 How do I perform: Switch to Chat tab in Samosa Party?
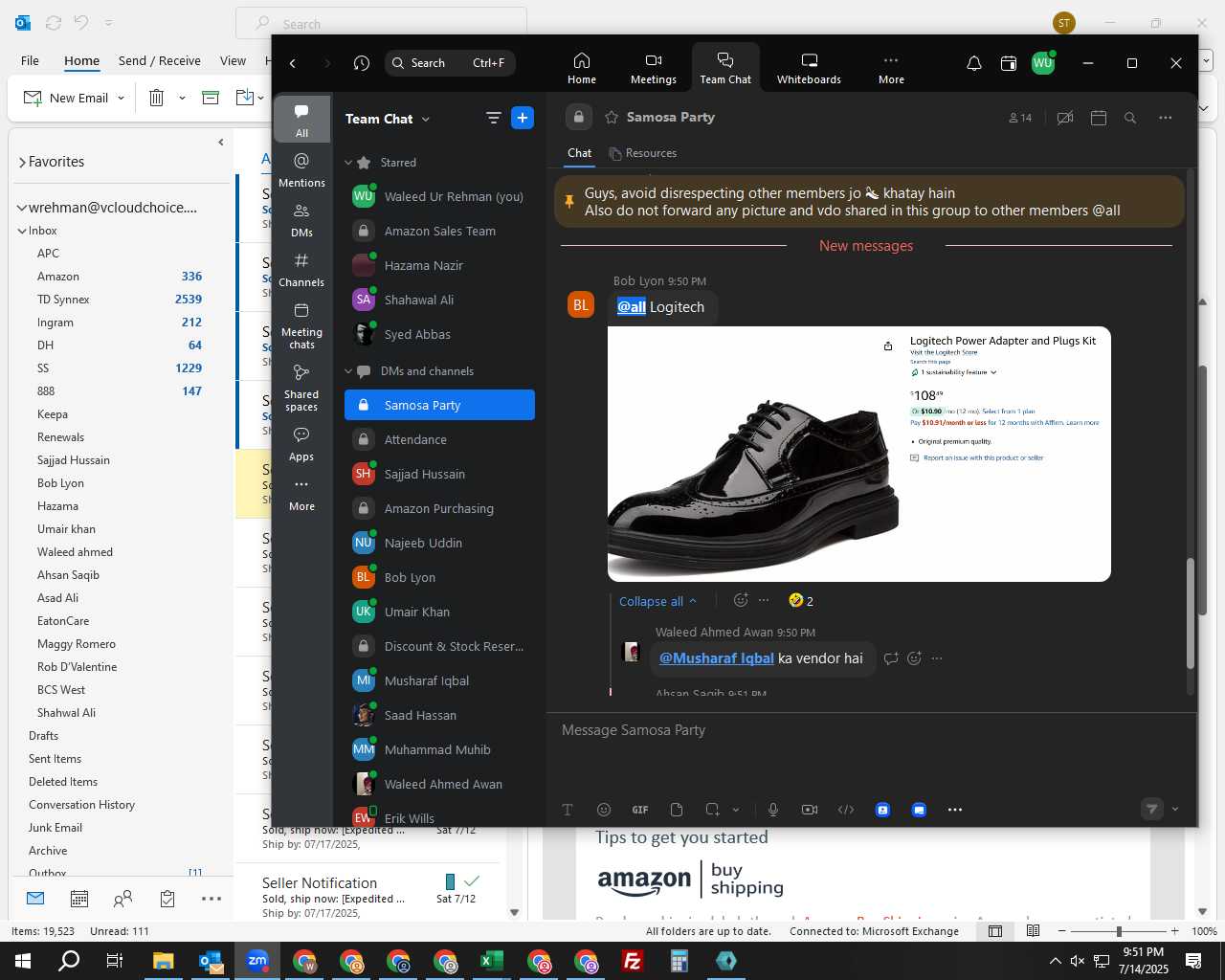[x=579, y=153]
